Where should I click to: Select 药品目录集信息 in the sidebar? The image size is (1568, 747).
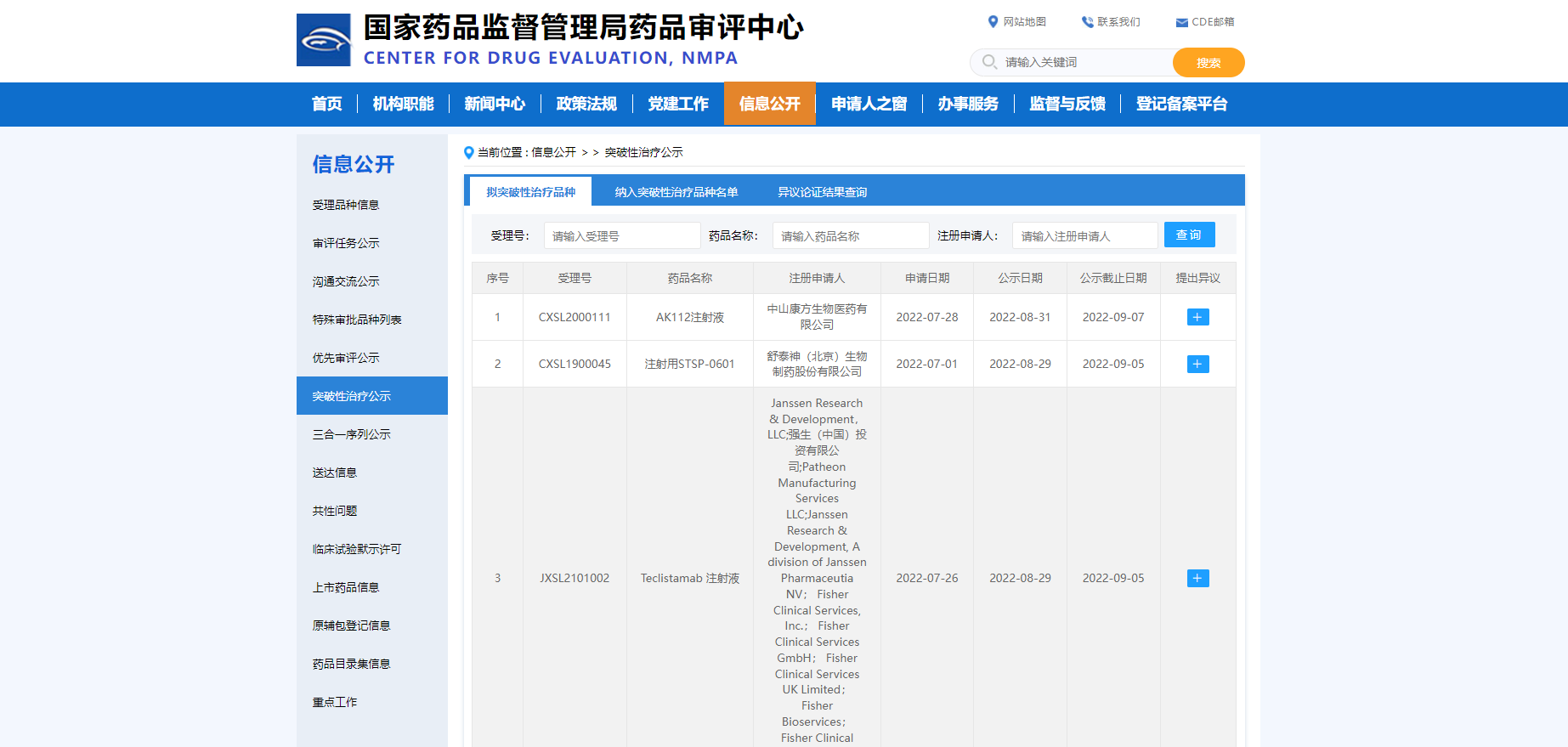(372, 664)
